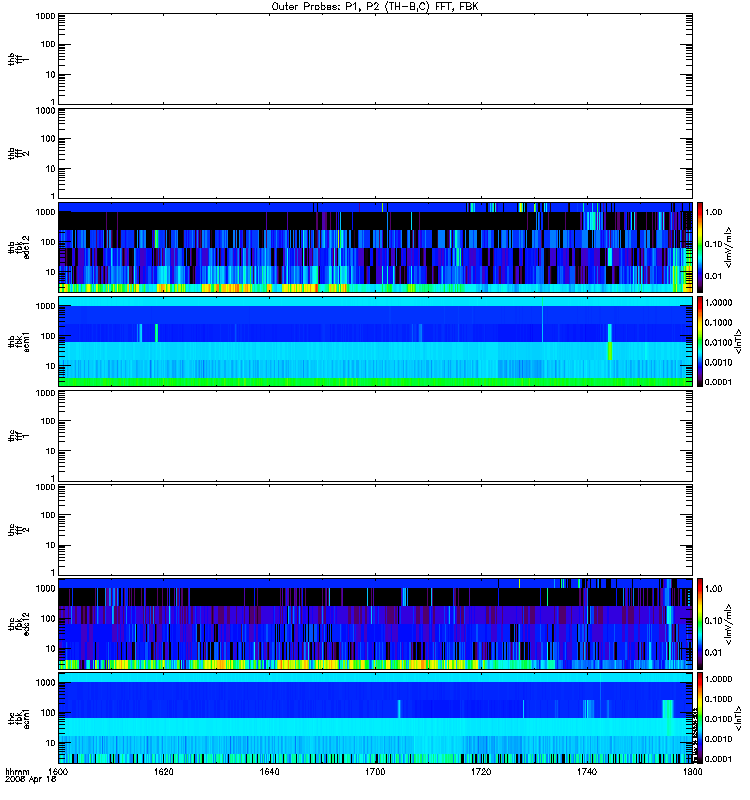Click the 'thb fff 1' y-axis title
This screenshot has height=800, width=750.
(19, 59)
